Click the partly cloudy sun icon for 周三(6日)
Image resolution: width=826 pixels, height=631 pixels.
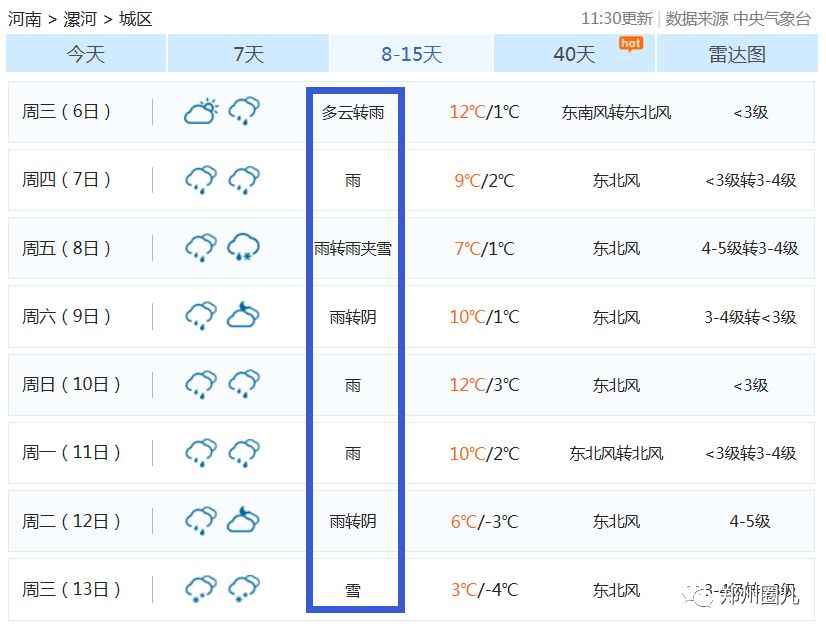coord(201,111)
